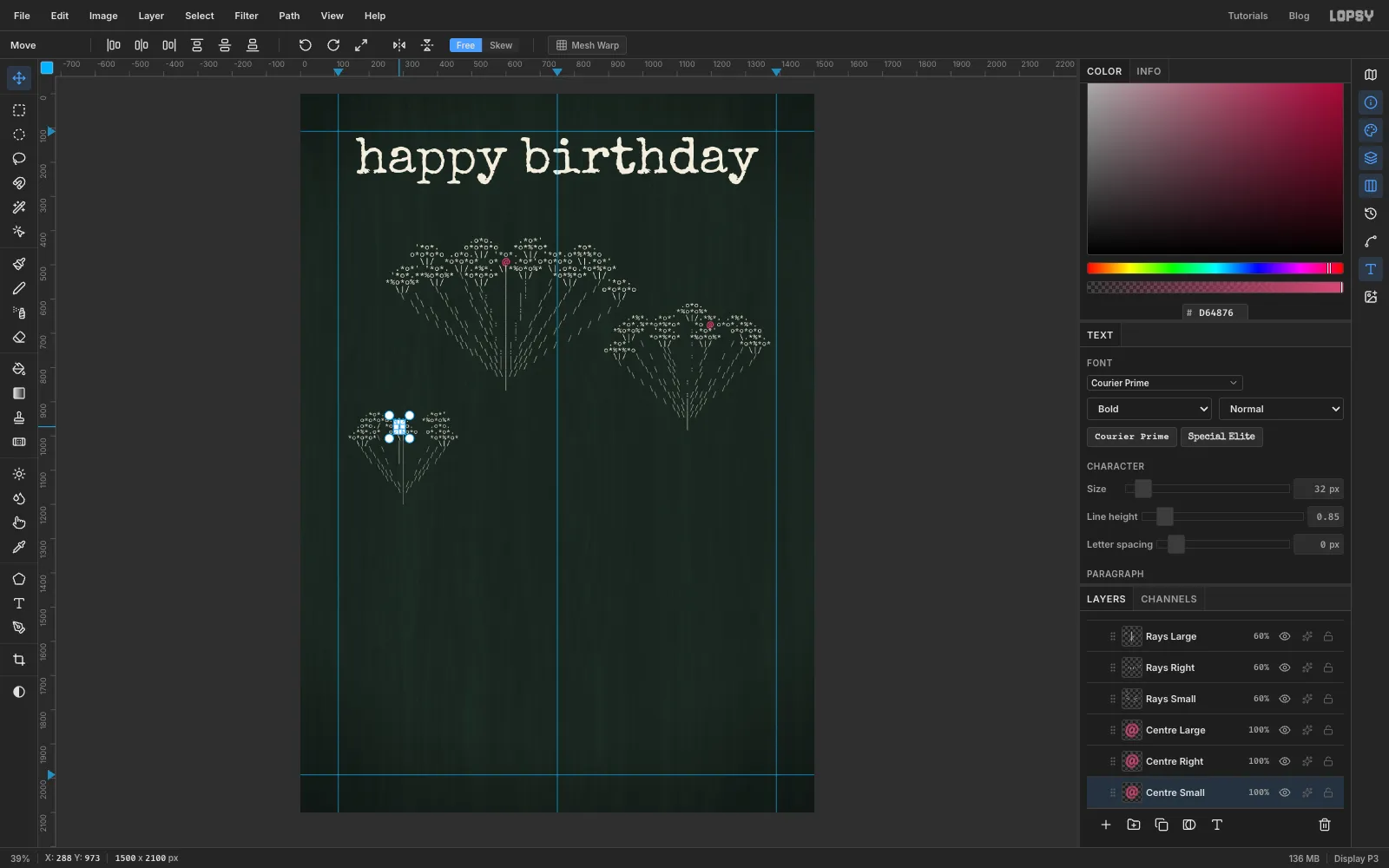Apply the Special Elite font preset
Image resolution: width=1389 pixels, height=868 pixels.
tap(1221, 437)
